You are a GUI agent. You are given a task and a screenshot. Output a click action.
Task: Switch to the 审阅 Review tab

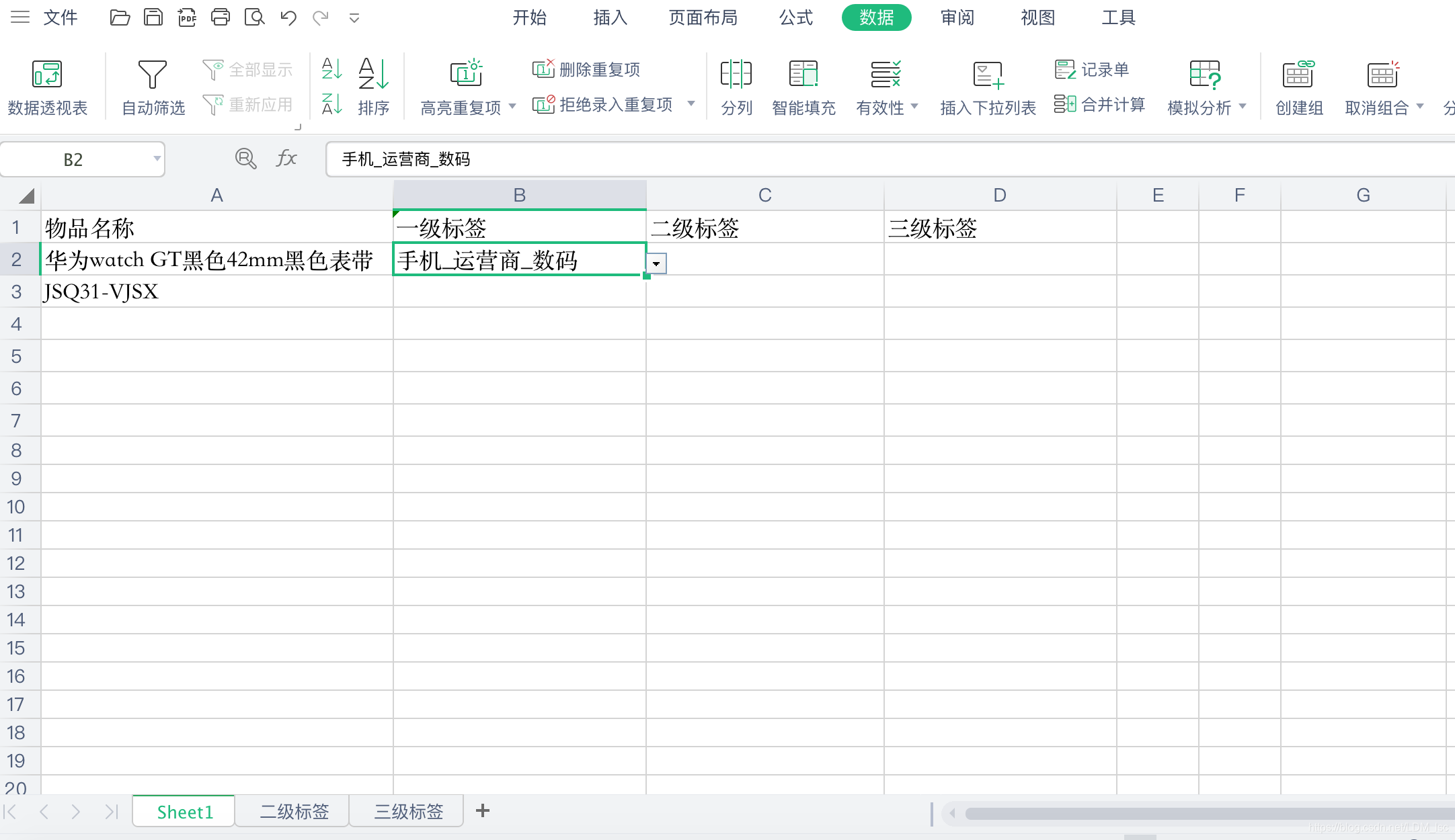point(957,17)
